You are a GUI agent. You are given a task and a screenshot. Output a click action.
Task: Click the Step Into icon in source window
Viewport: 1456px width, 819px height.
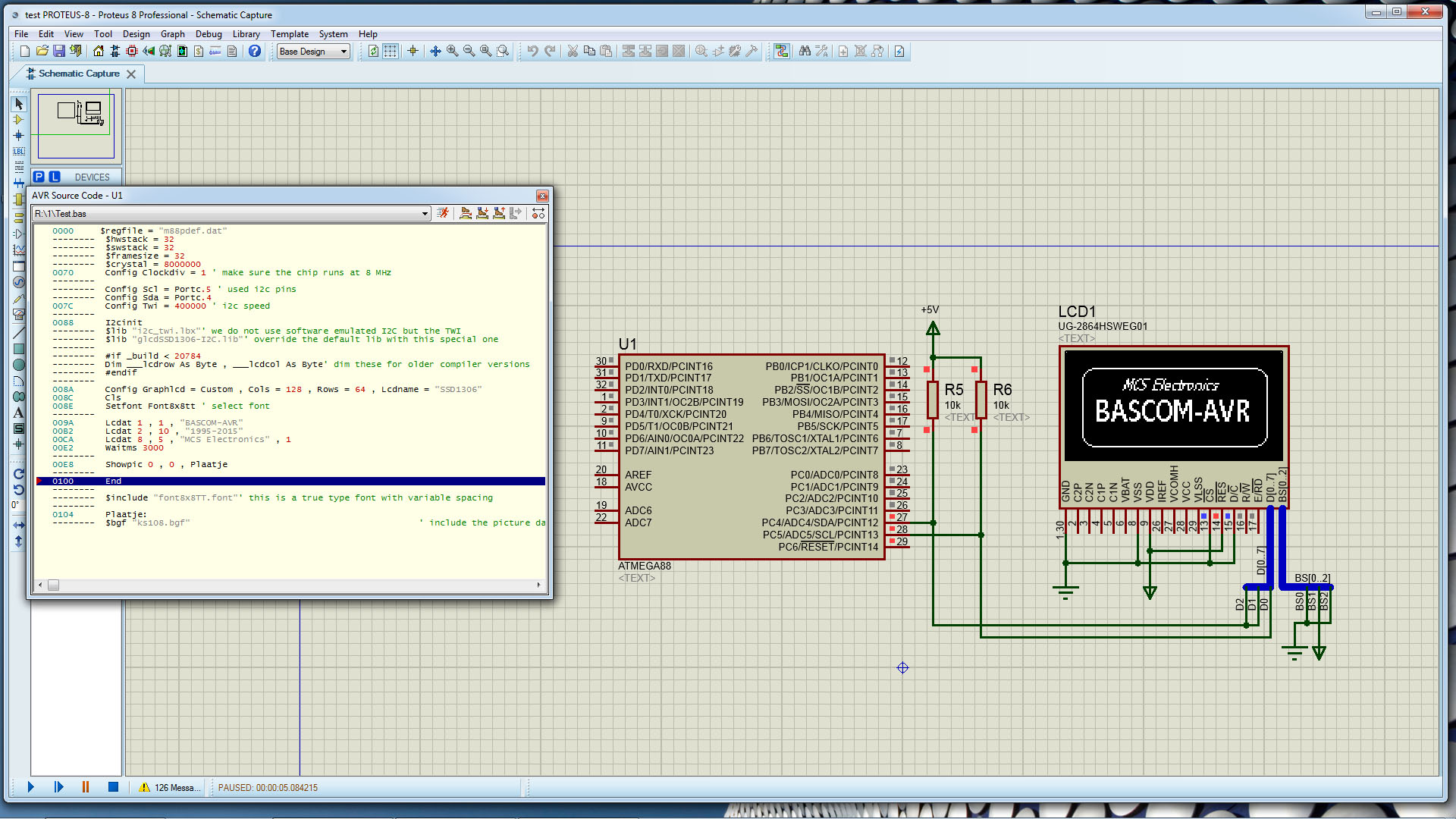482,214
